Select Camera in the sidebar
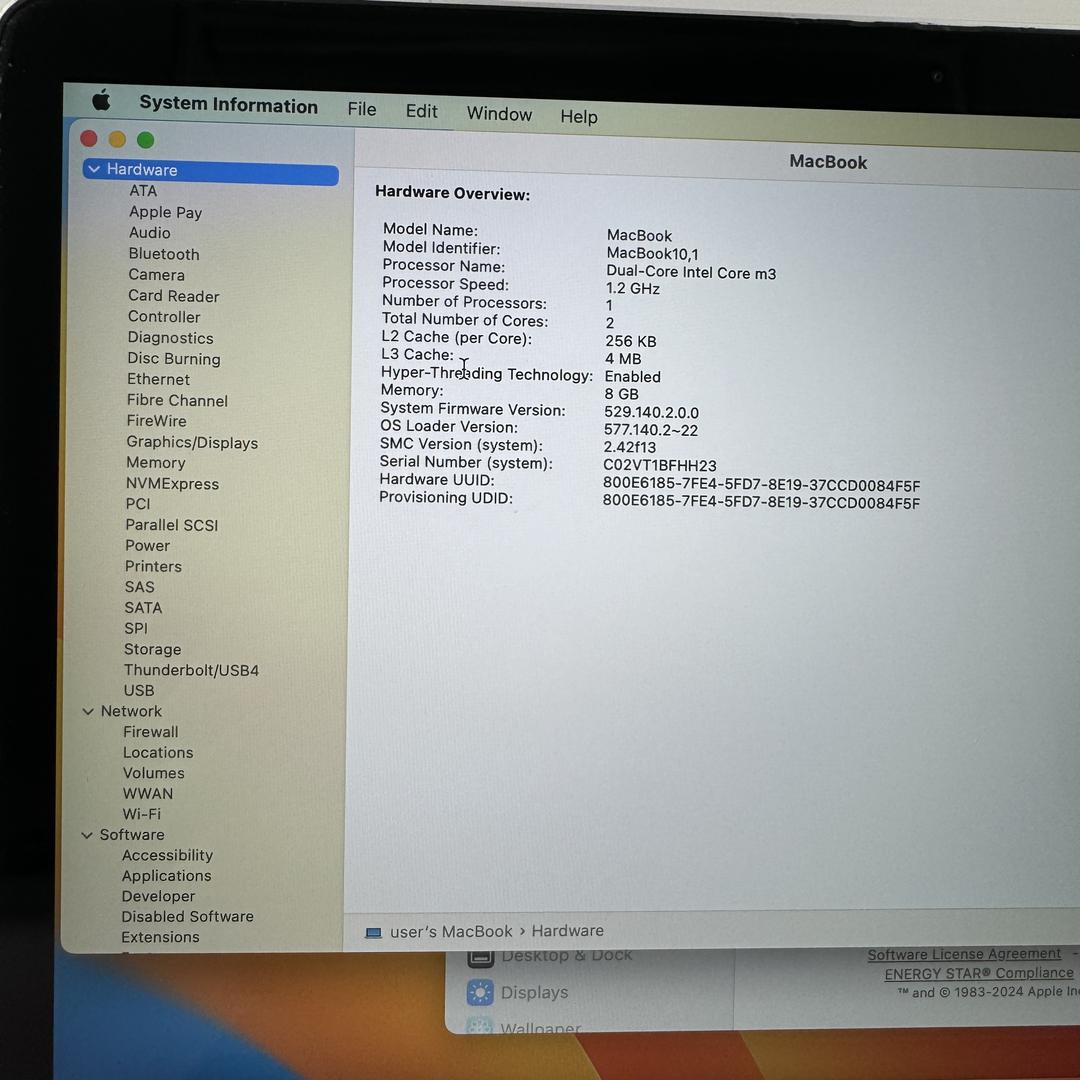1080x1080 pixels. click(x=156, y=275)
